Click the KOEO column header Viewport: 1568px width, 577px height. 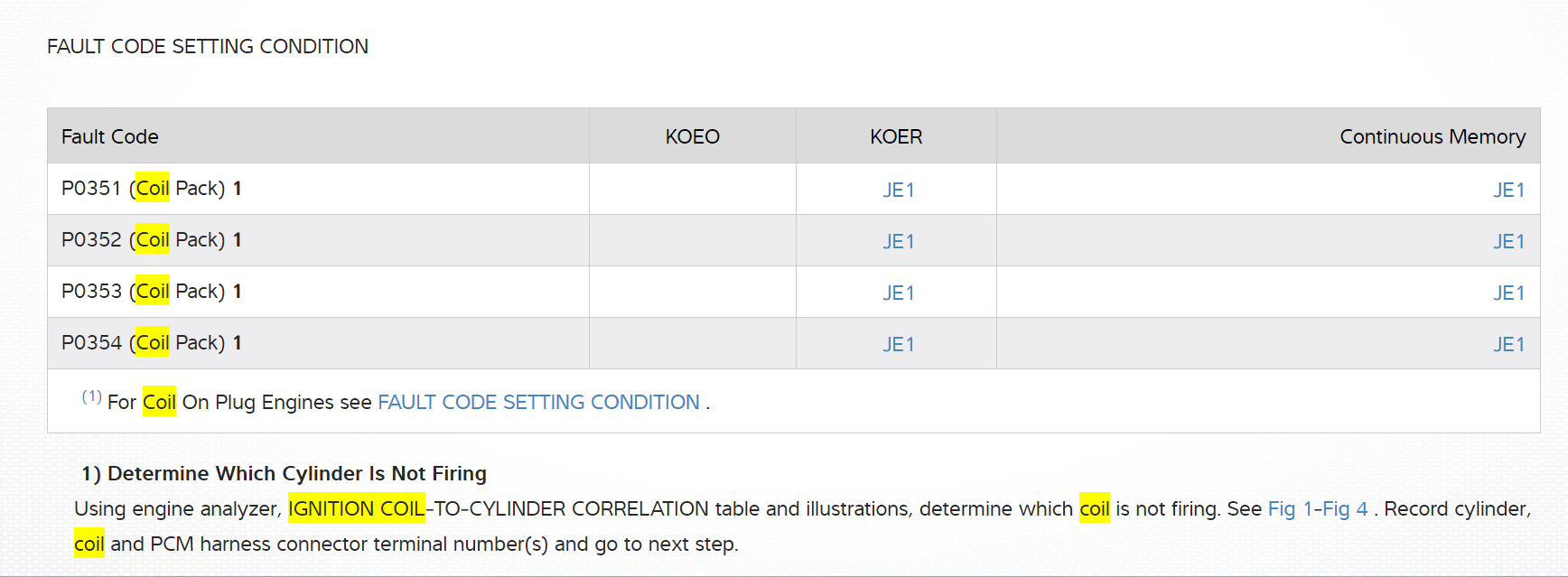click(x=692, y=136)
